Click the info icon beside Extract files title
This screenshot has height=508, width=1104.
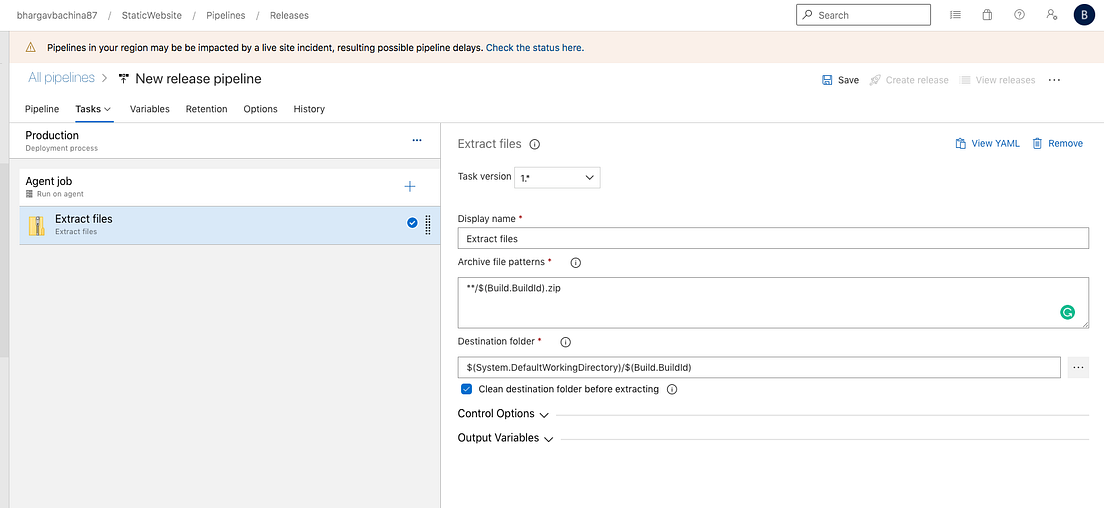535,144
